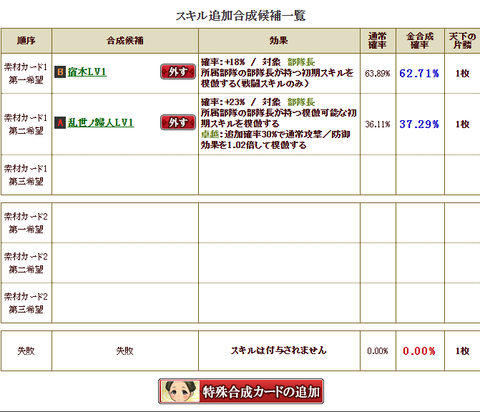Click the 順序 column header
Image resolution: width=480 pixels, height=412 pixels.
pyautogui.click(x=26, y=41)
